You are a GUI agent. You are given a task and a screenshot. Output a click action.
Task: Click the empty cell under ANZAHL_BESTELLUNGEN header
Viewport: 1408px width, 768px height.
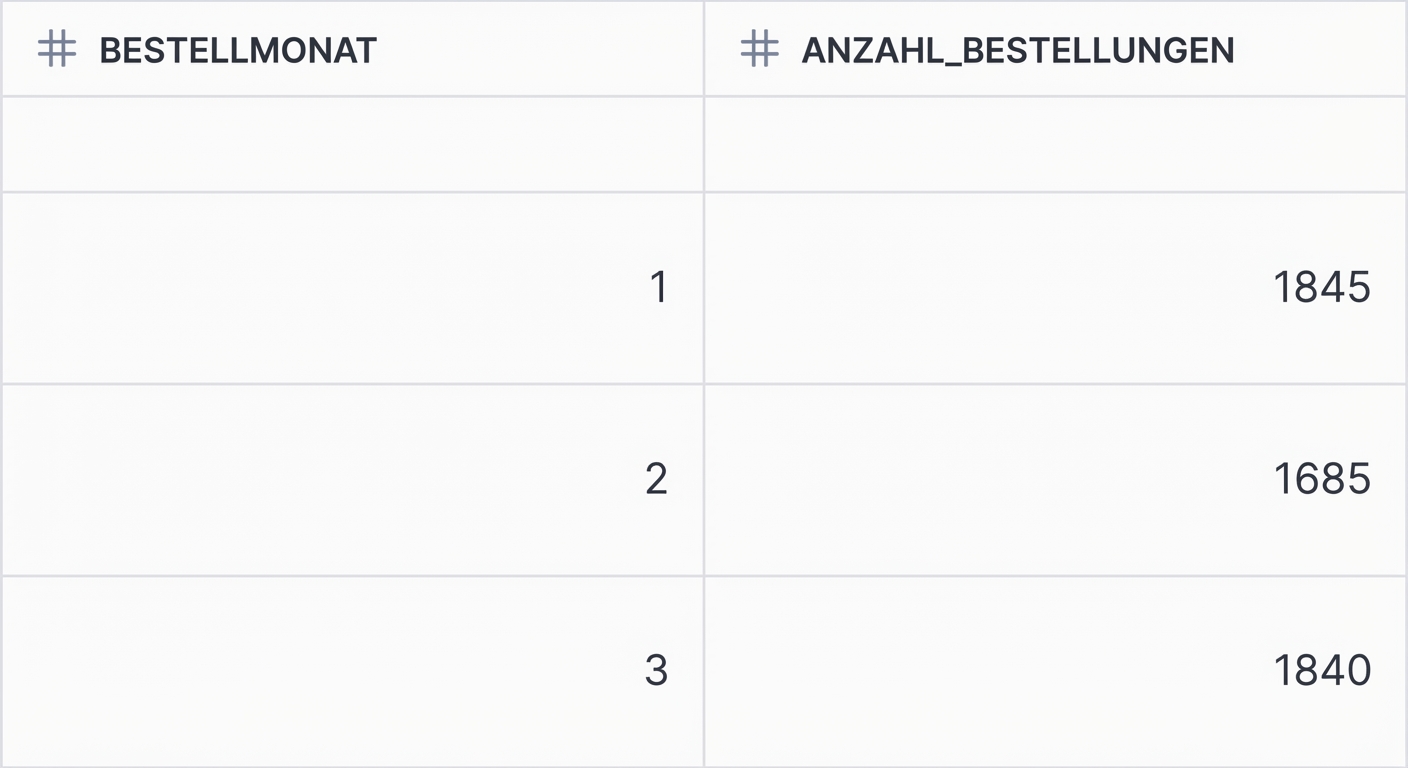coord(1055,144)
